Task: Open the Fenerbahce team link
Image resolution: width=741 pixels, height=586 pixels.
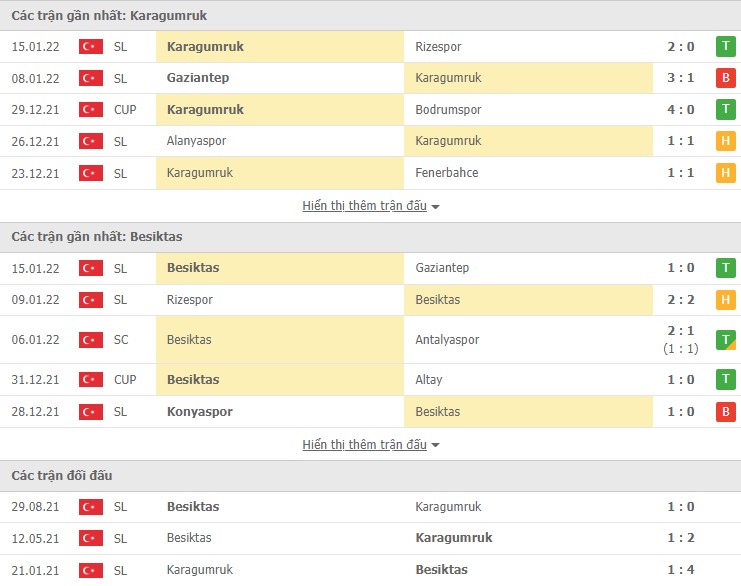Action: tap(446, 173)
